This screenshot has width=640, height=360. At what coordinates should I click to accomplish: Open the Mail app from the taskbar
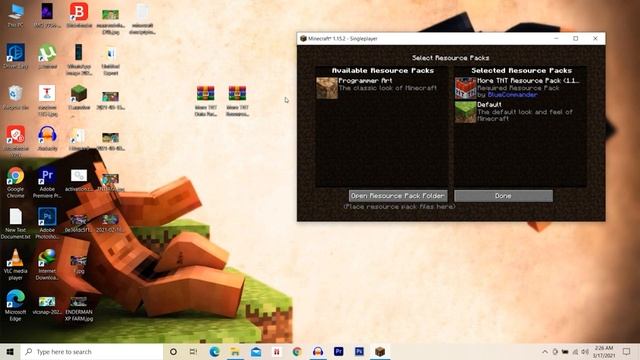pyautogui.click(x=256, y=351)
